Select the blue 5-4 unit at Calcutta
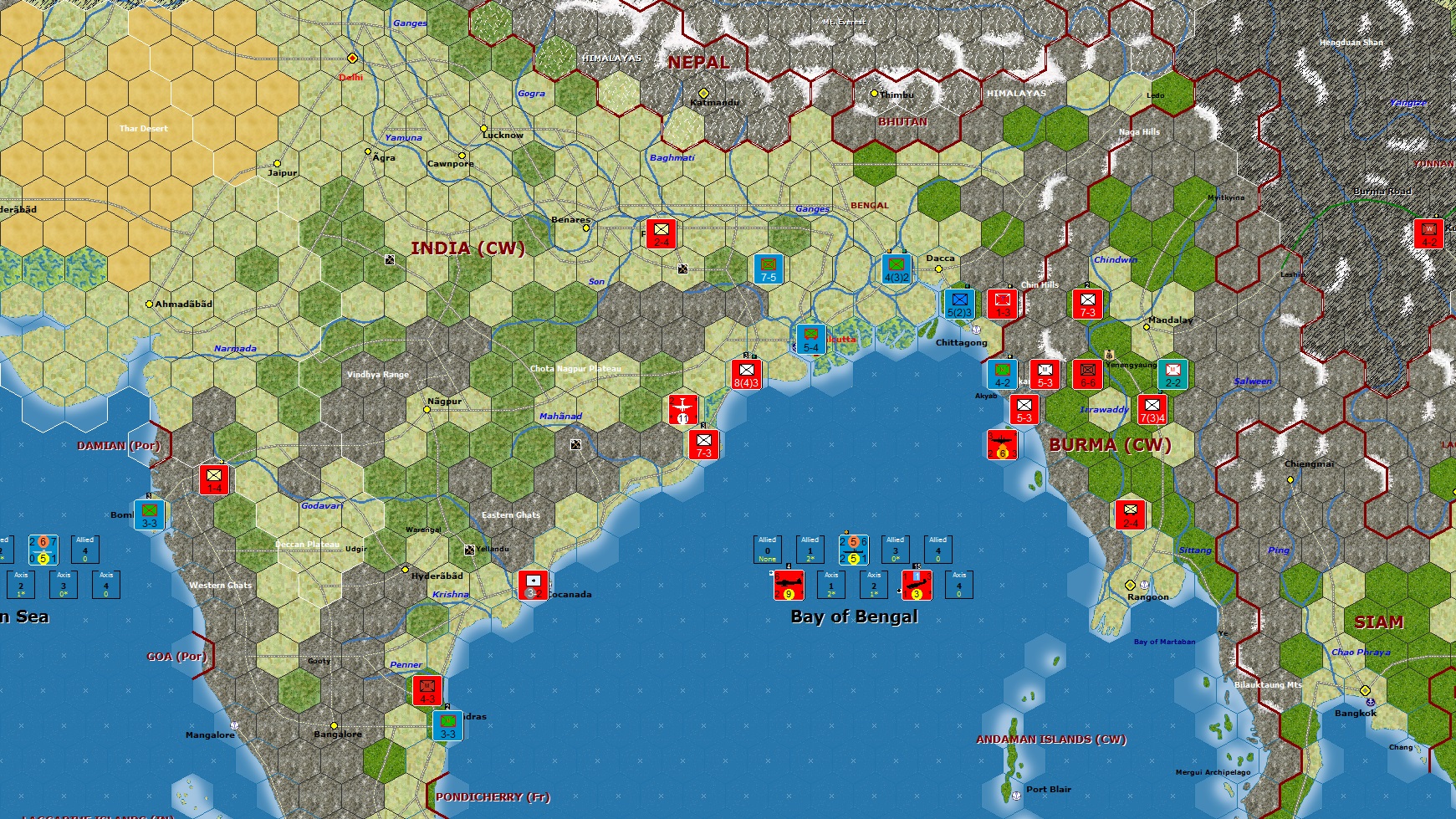 pos(810,339)
